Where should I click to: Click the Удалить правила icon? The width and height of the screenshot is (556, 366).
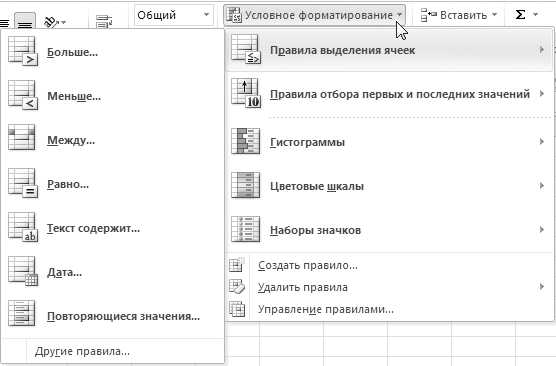tap(237, 287)
